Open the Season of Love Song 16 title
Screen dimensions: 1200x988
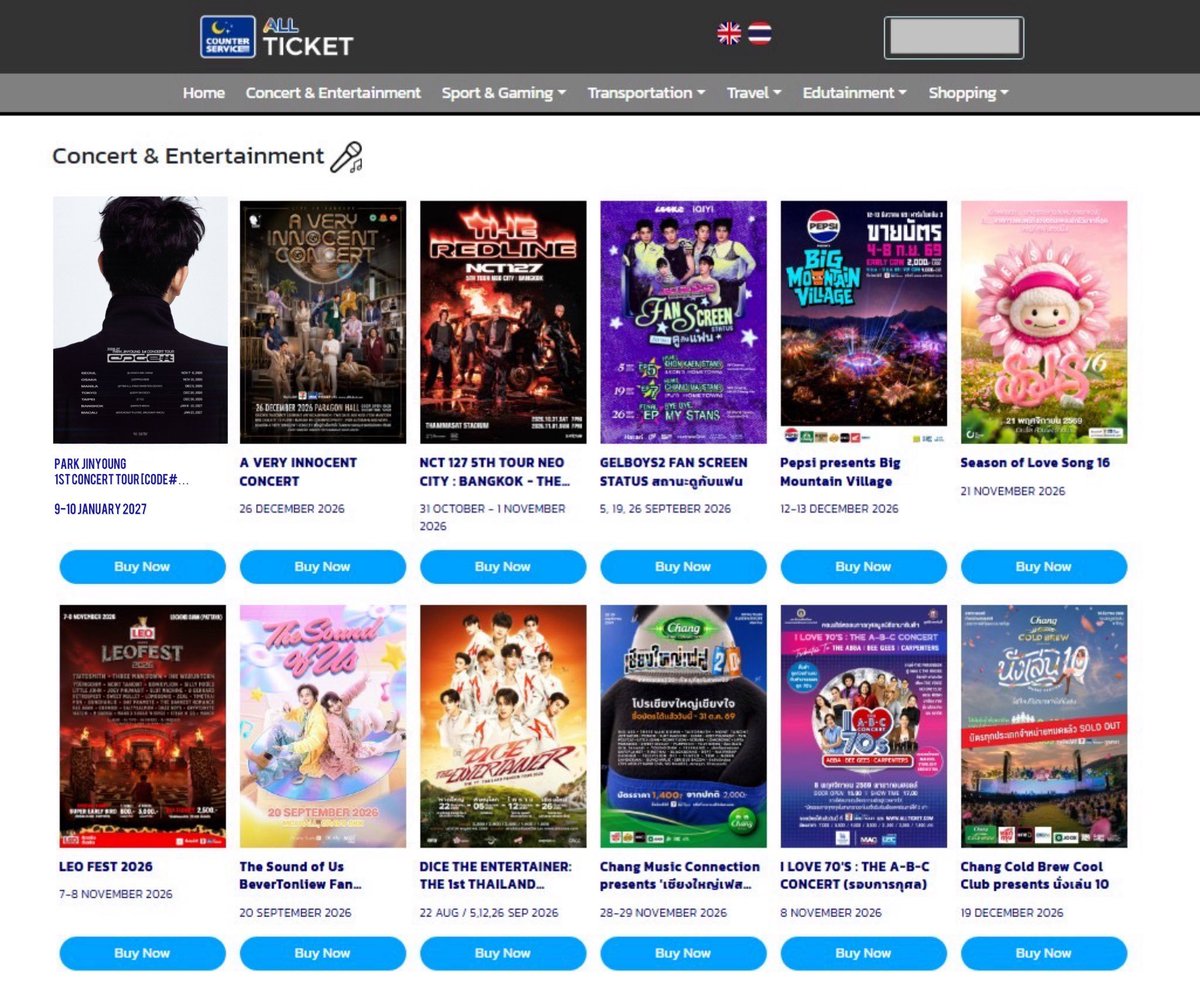pyautogui.click(x=1035, y=463)
